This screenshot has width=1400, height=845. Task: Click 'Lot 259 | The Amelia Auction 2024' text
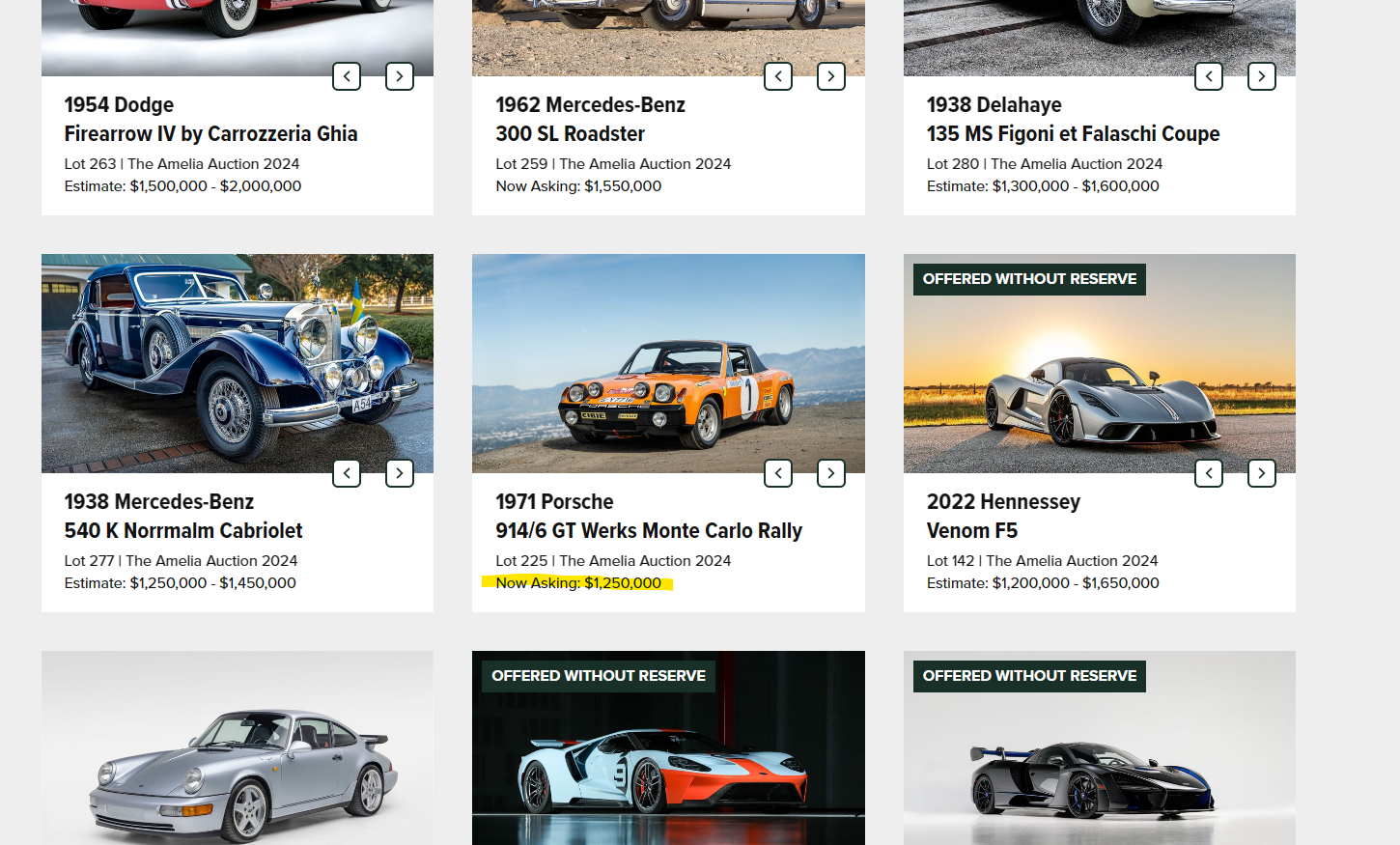pos(613,164)
